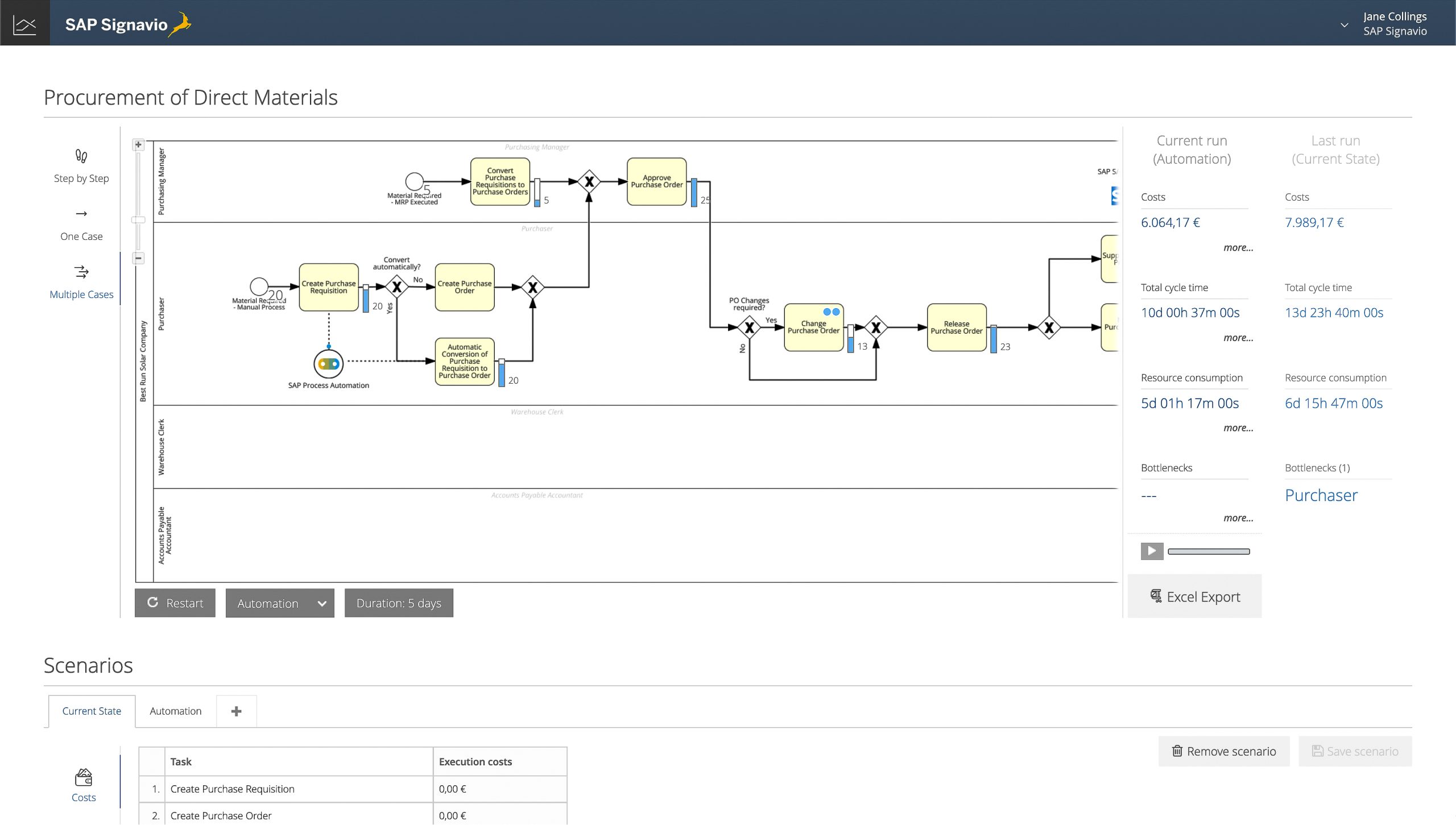Expand more details under Total cycle time
Image resolution: width=1456 pixels, height=825 pixels.
click(1238, 338)
